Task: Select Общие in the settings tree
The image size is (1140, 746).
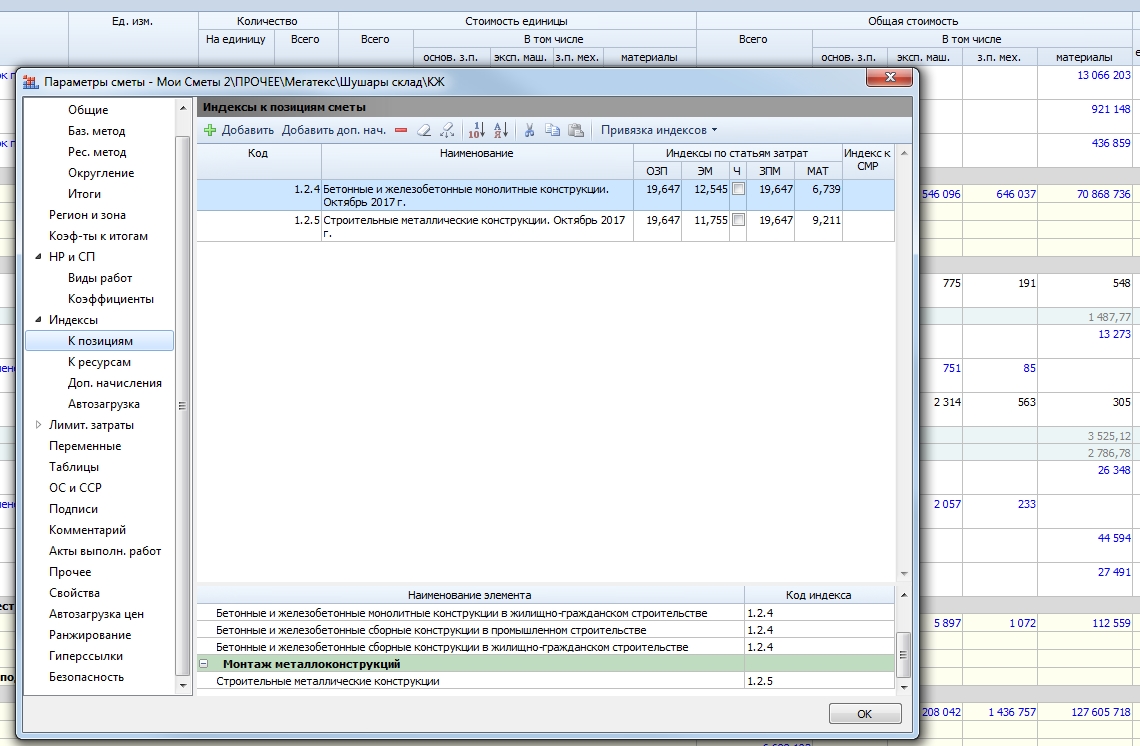Action: pos(88,110)
